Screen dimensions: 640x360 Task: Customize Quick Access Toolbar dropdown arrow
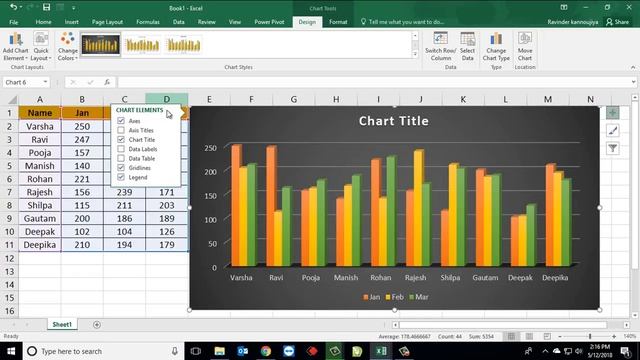point(74,8)
